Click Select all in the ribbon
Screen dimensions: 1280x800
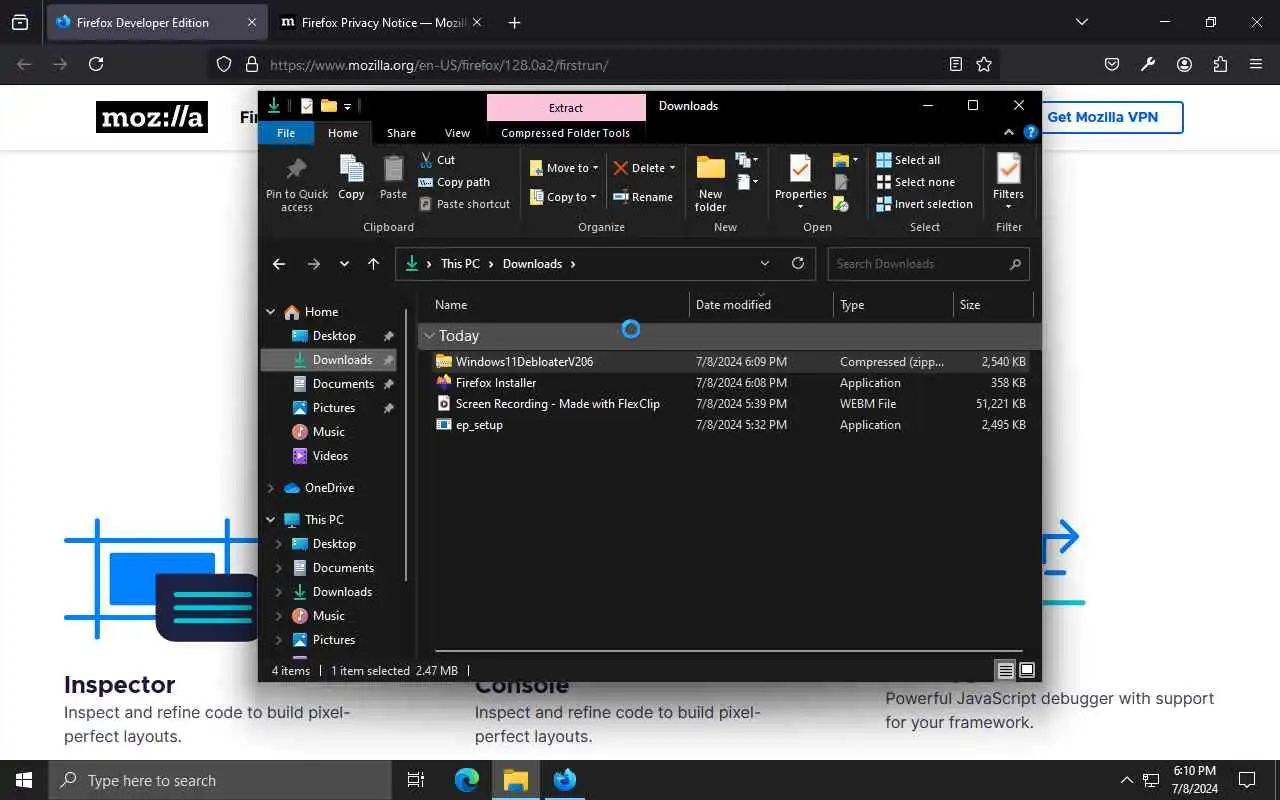908,160
